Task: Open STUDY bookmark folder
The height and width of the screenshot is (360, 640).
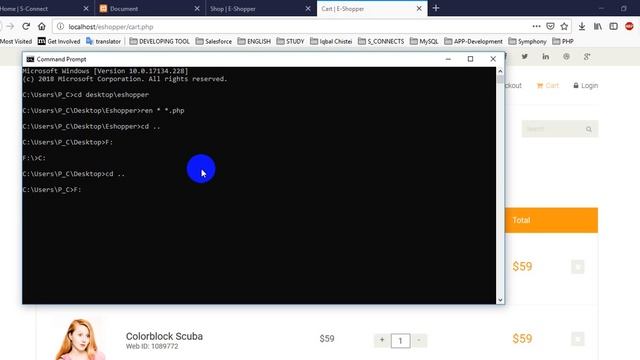Action: (x=290, y=41)
